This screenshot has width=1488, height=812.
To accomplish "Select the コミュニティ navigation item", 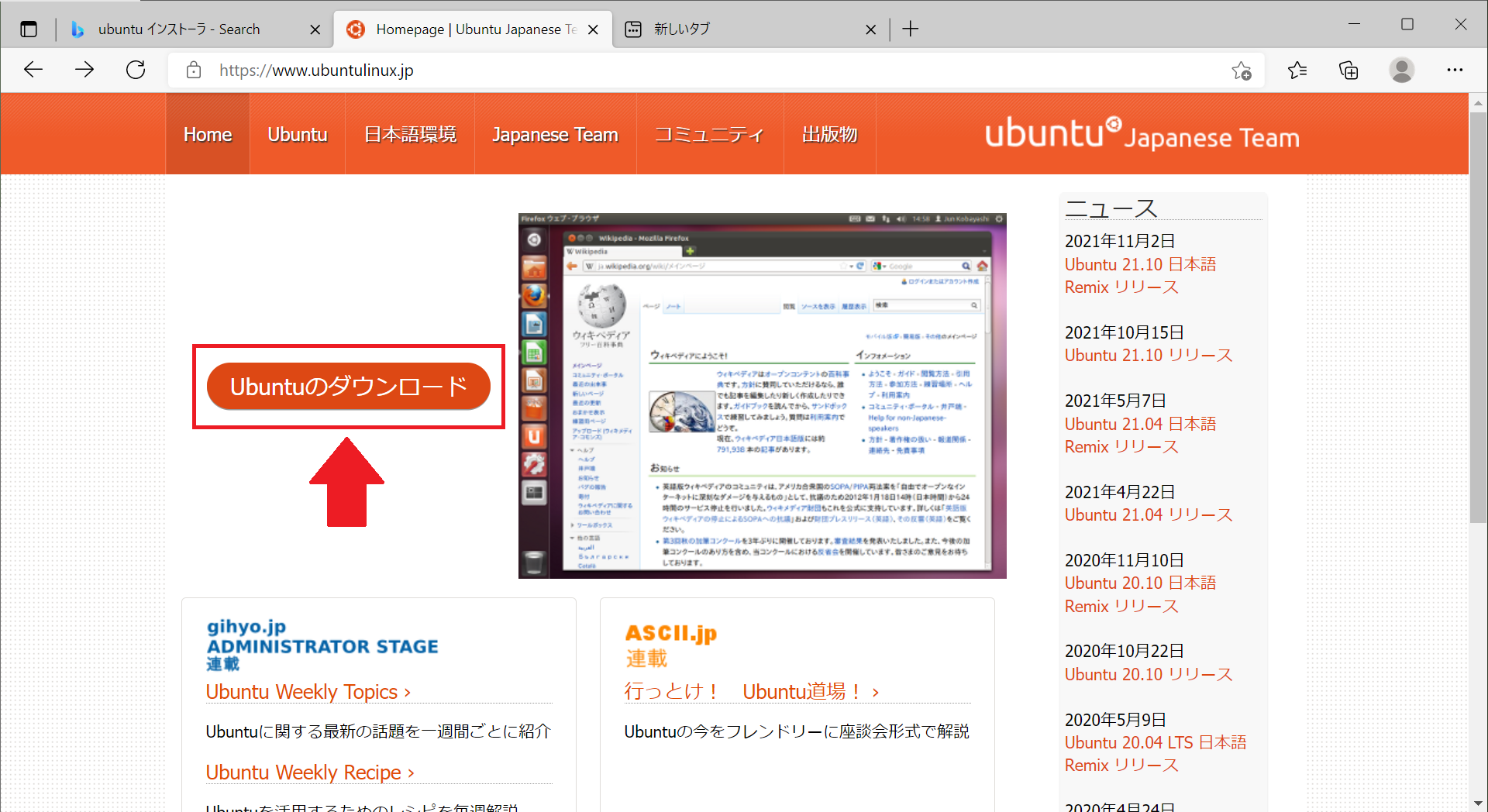I will [x=708, y=133].
